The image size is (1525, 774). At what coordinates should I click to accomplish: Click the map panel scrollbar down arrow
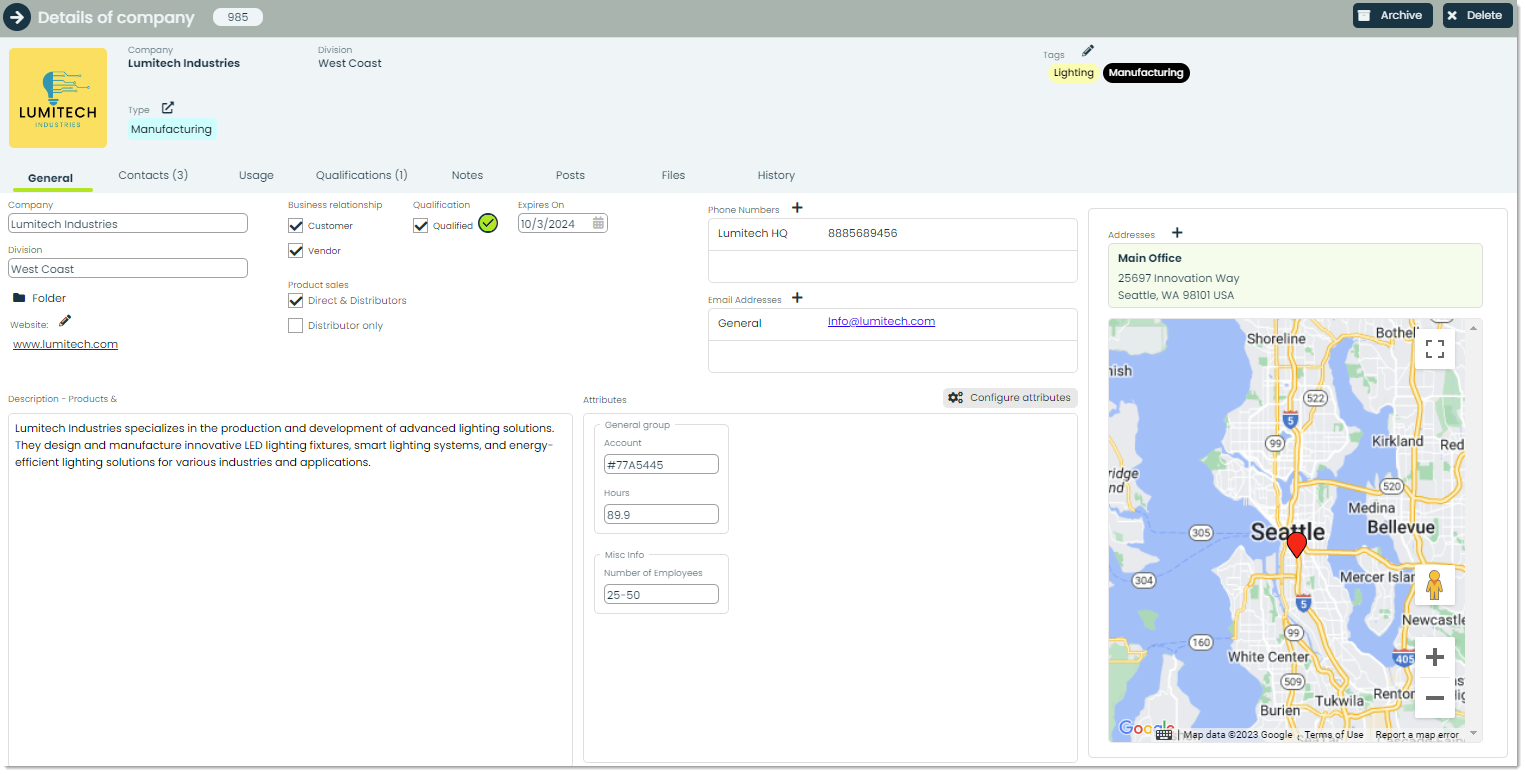[x=1473, y=733]
